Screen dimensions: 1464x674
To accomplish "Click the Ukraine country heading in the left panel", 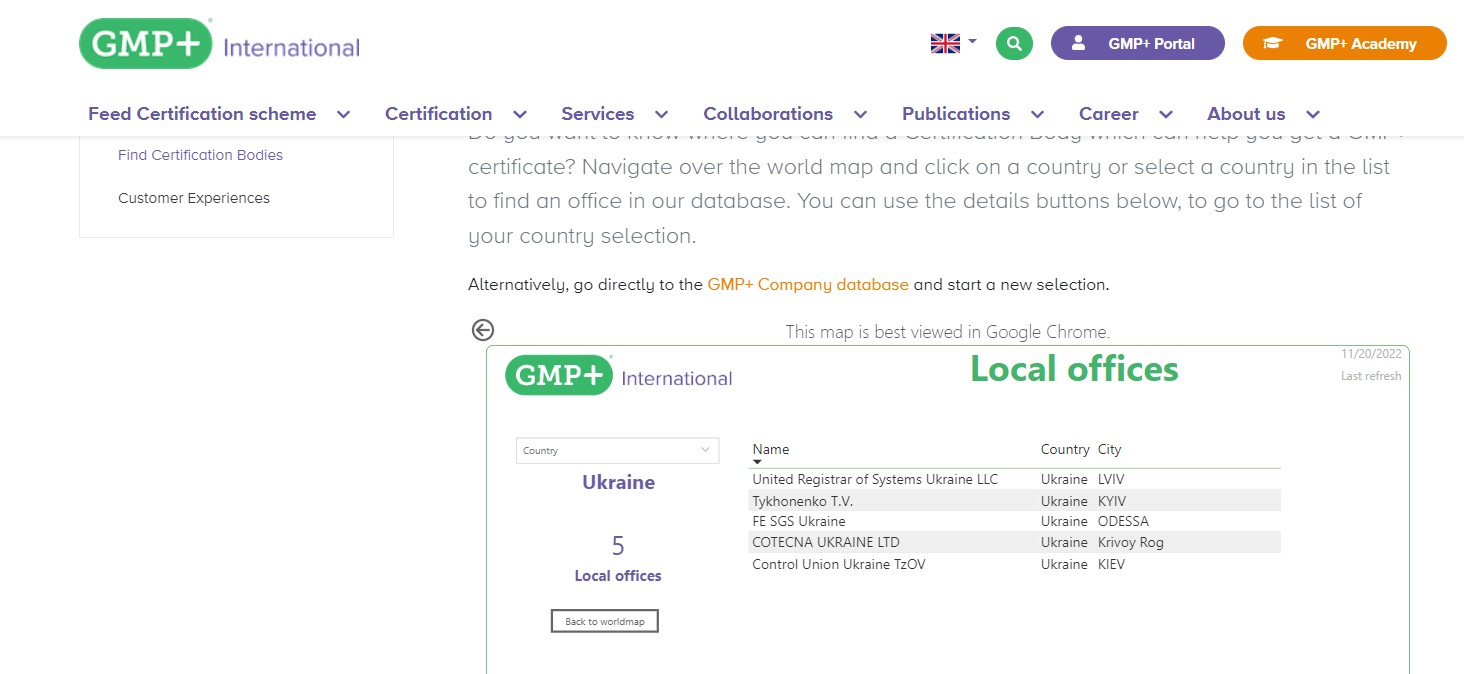I will pos(618,483).
